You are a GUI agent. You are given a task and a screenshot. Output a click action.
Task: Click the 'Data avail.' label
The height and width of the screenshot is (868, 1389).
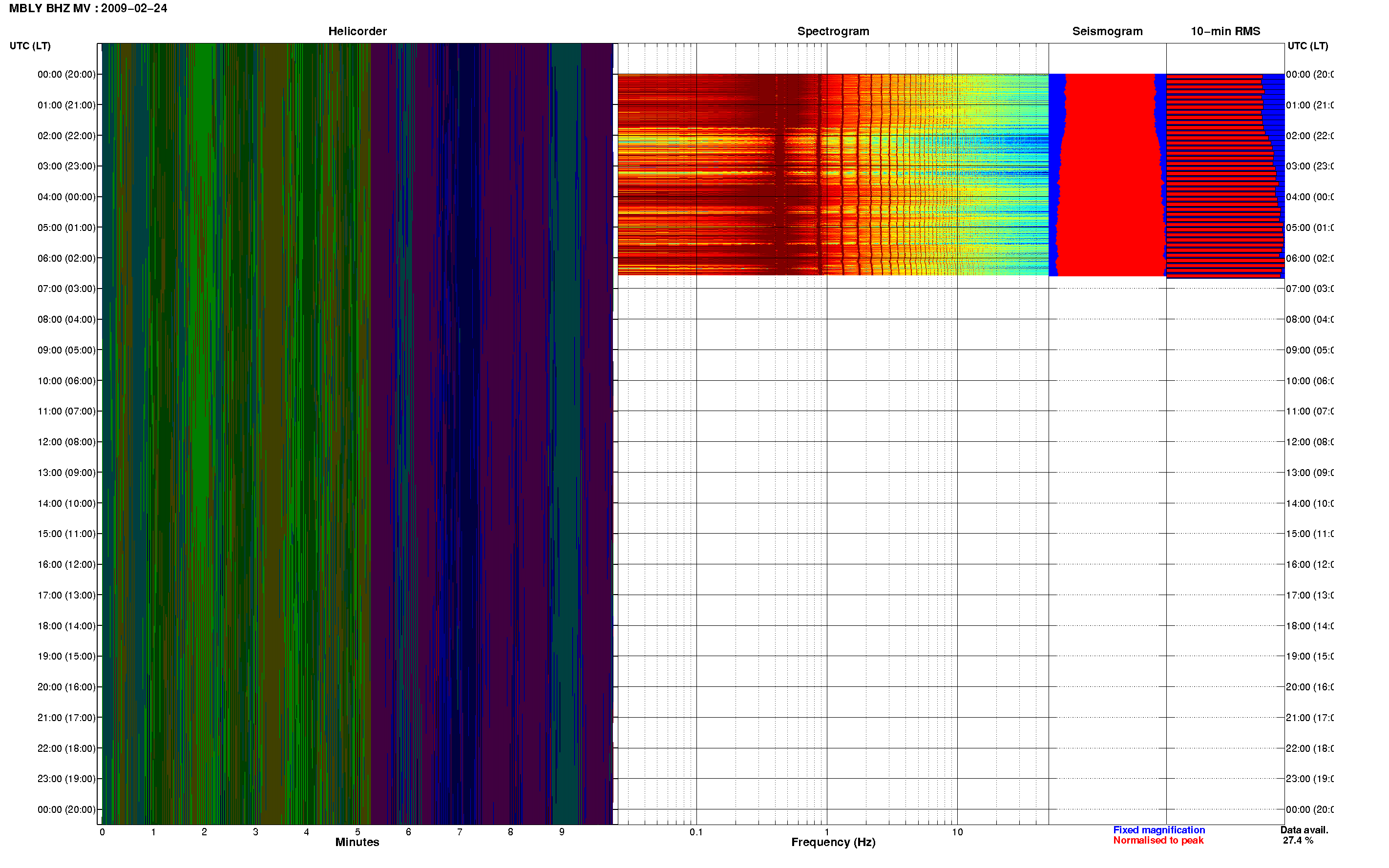1304,830
